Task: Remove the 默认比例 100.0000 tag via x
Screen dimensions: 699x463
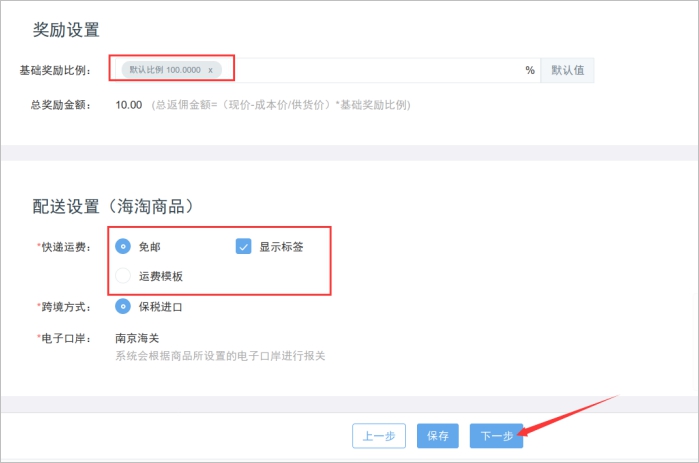Action: (210, 70)
